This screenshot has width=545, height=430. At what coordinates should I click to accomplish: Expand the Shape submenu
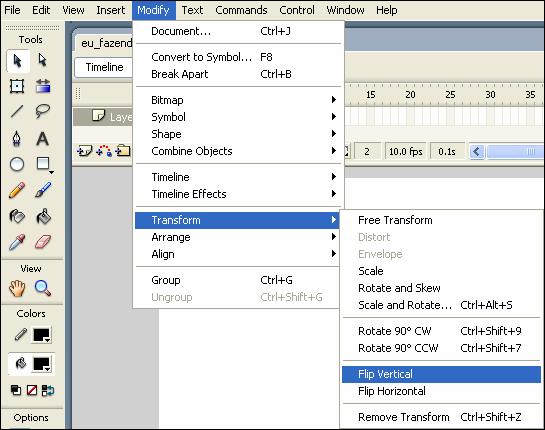[x=237, y=134]
